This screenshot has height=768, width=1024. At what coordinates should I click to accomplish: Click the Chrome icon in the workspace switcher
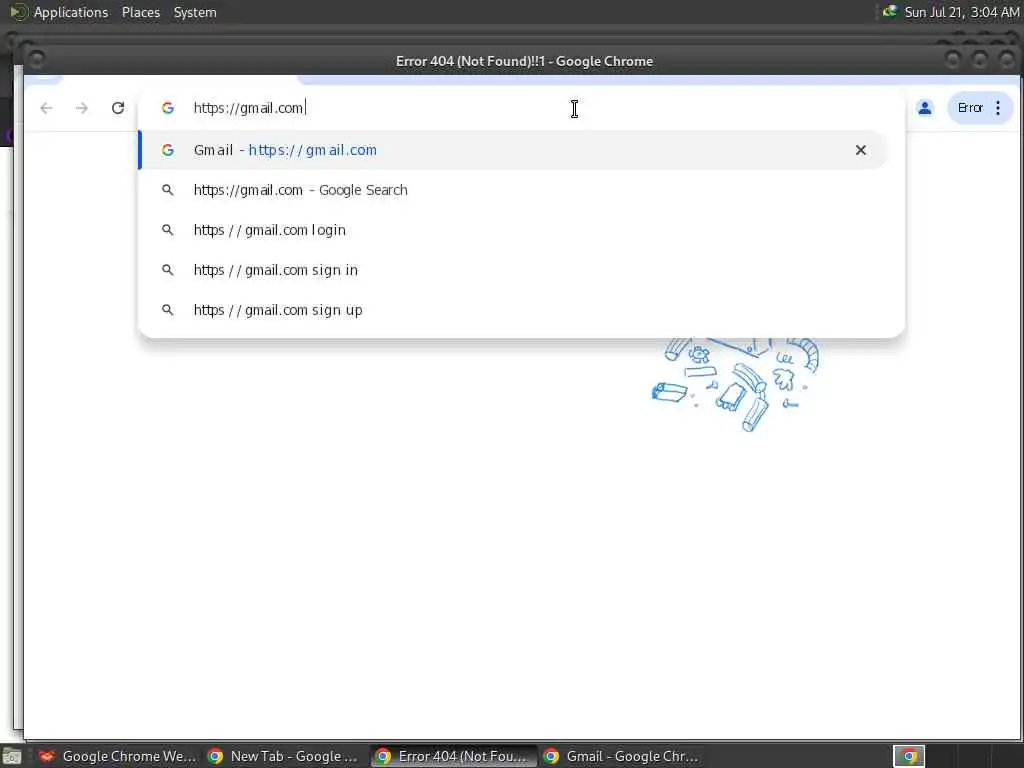tap(909, 756)
